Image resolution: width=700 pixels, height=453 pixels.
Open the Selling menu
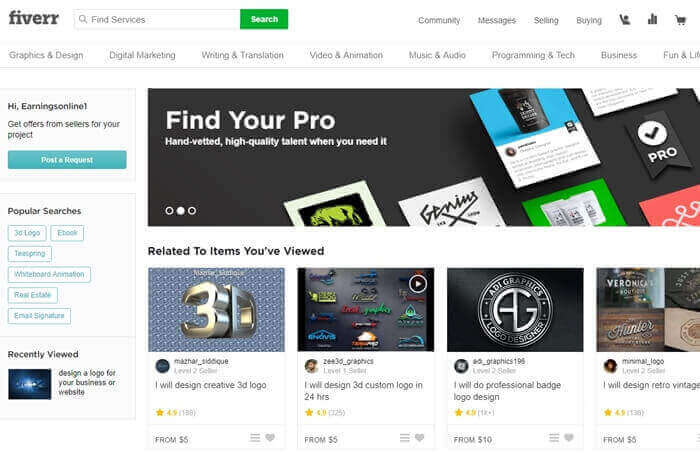click(546, 20)
